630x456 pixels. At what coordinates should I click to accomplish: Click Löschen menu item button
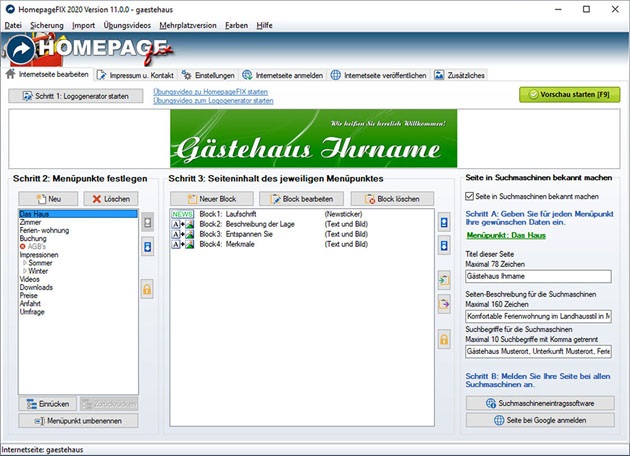pos(111,199)
